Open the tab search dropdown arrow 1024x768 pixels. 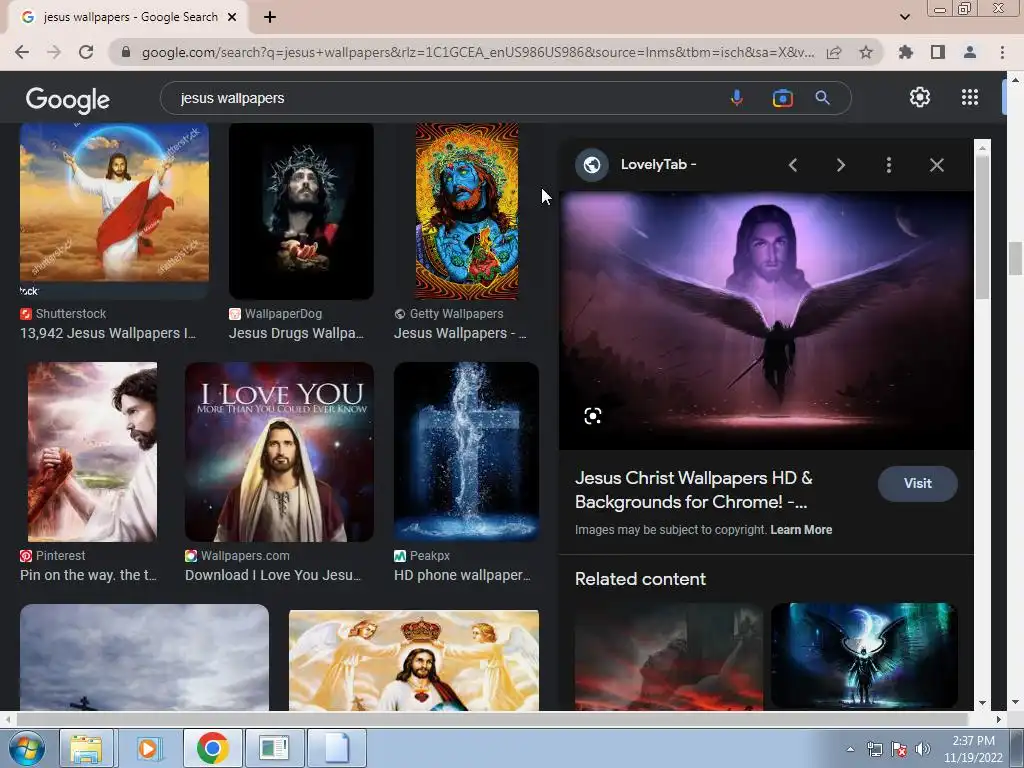(x=904, y=17)
